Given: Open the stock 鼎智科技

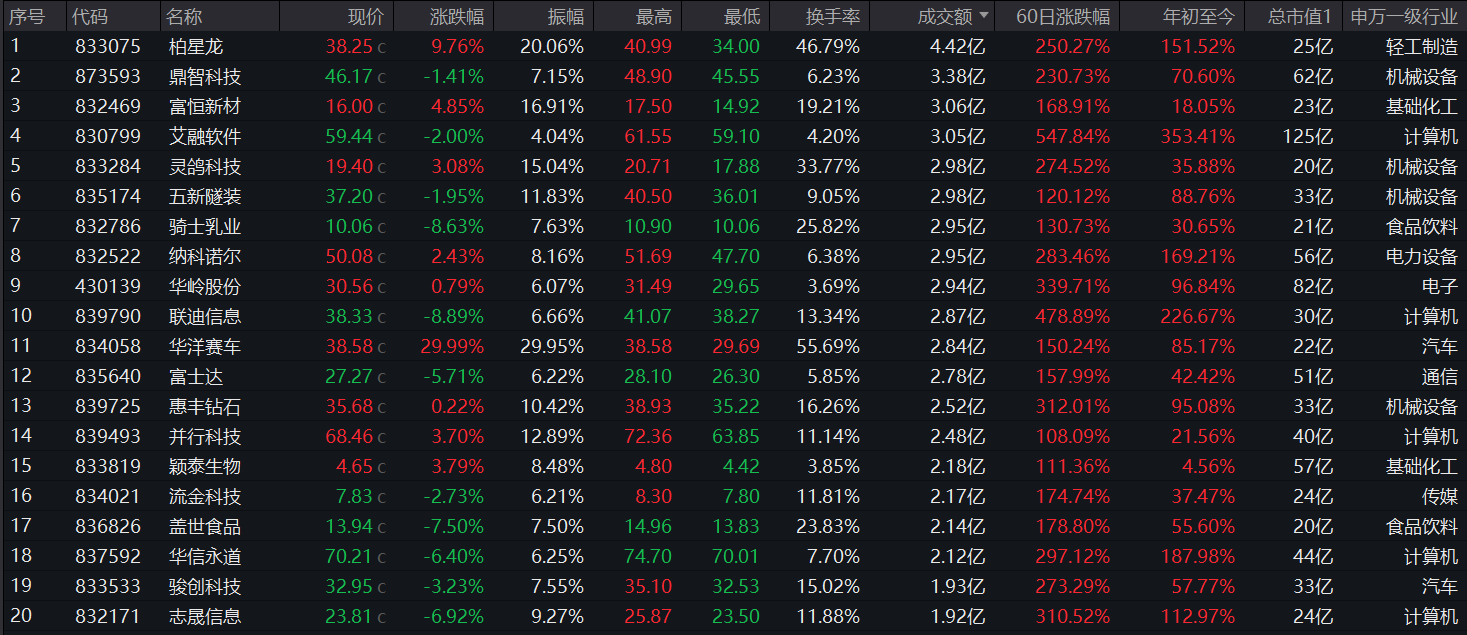Looking at the screenshot, I should click(205, 76).
